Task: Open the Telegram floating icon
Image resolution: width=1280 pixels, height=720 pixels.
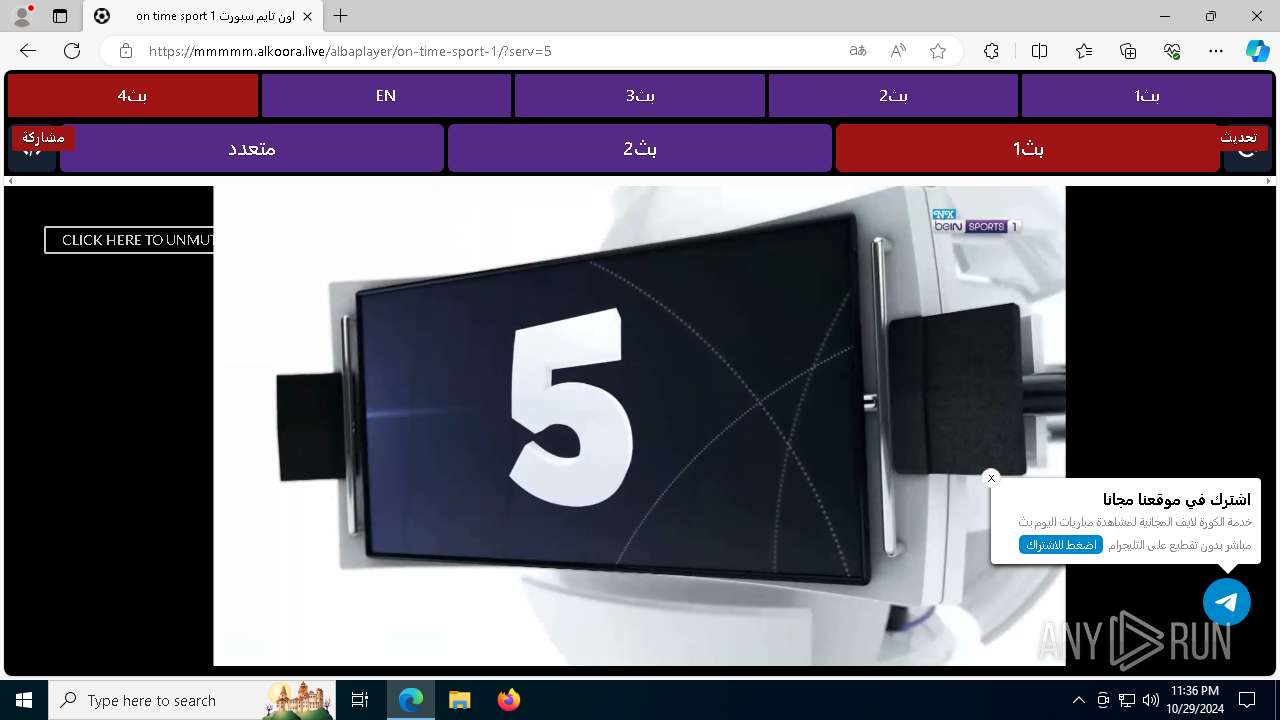Action: [1227, 602]
